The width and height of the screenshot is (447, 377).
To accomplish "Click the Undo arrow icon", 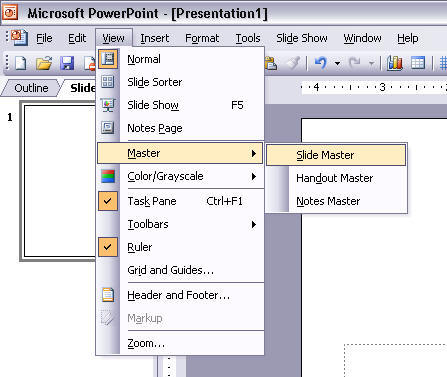I will pyautogui.click(x=320, y=63).
